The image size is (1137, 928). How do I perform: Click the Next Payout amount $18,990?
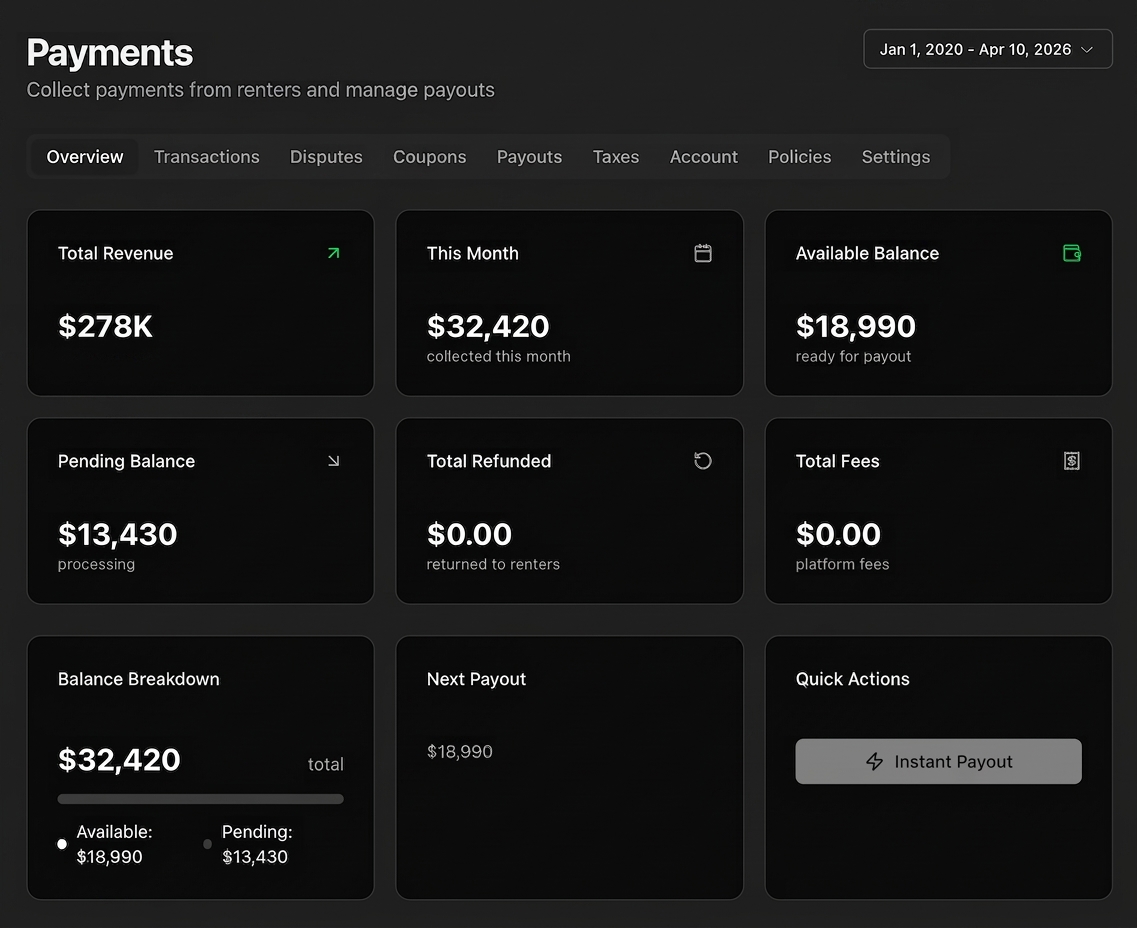click(x=460, y=751)
